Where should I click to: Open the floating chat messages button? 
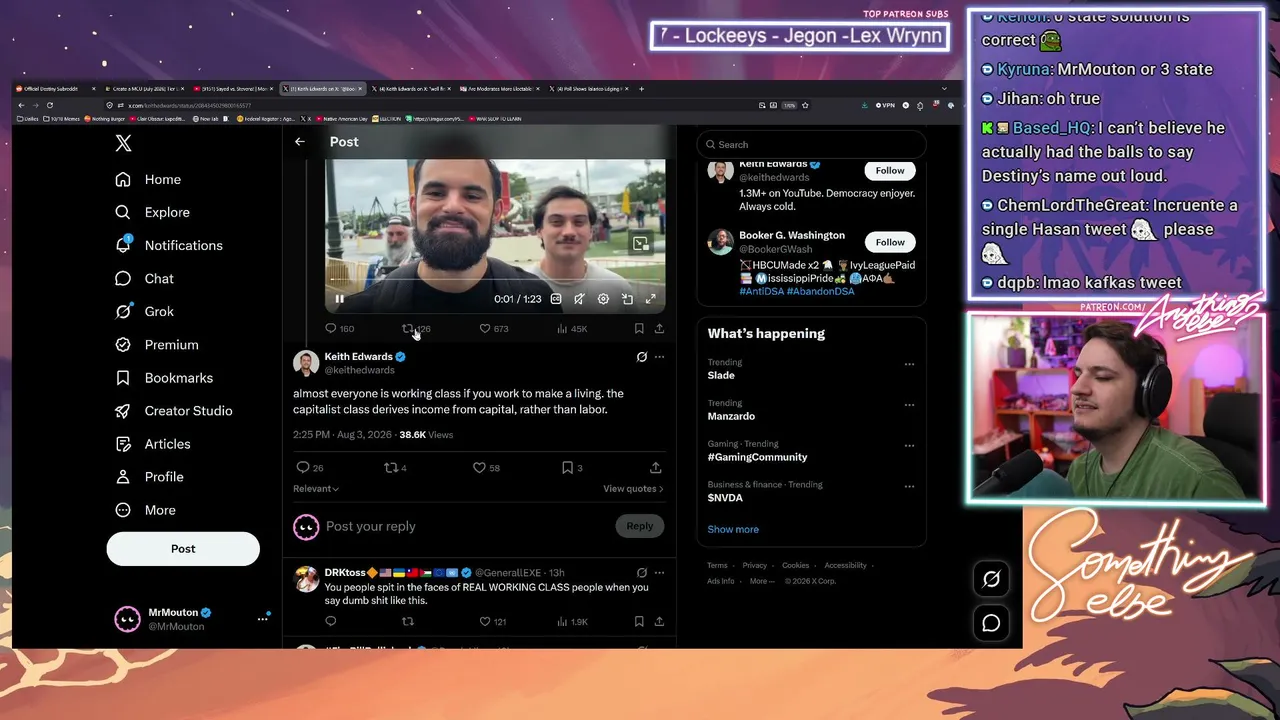click(991, 623)
